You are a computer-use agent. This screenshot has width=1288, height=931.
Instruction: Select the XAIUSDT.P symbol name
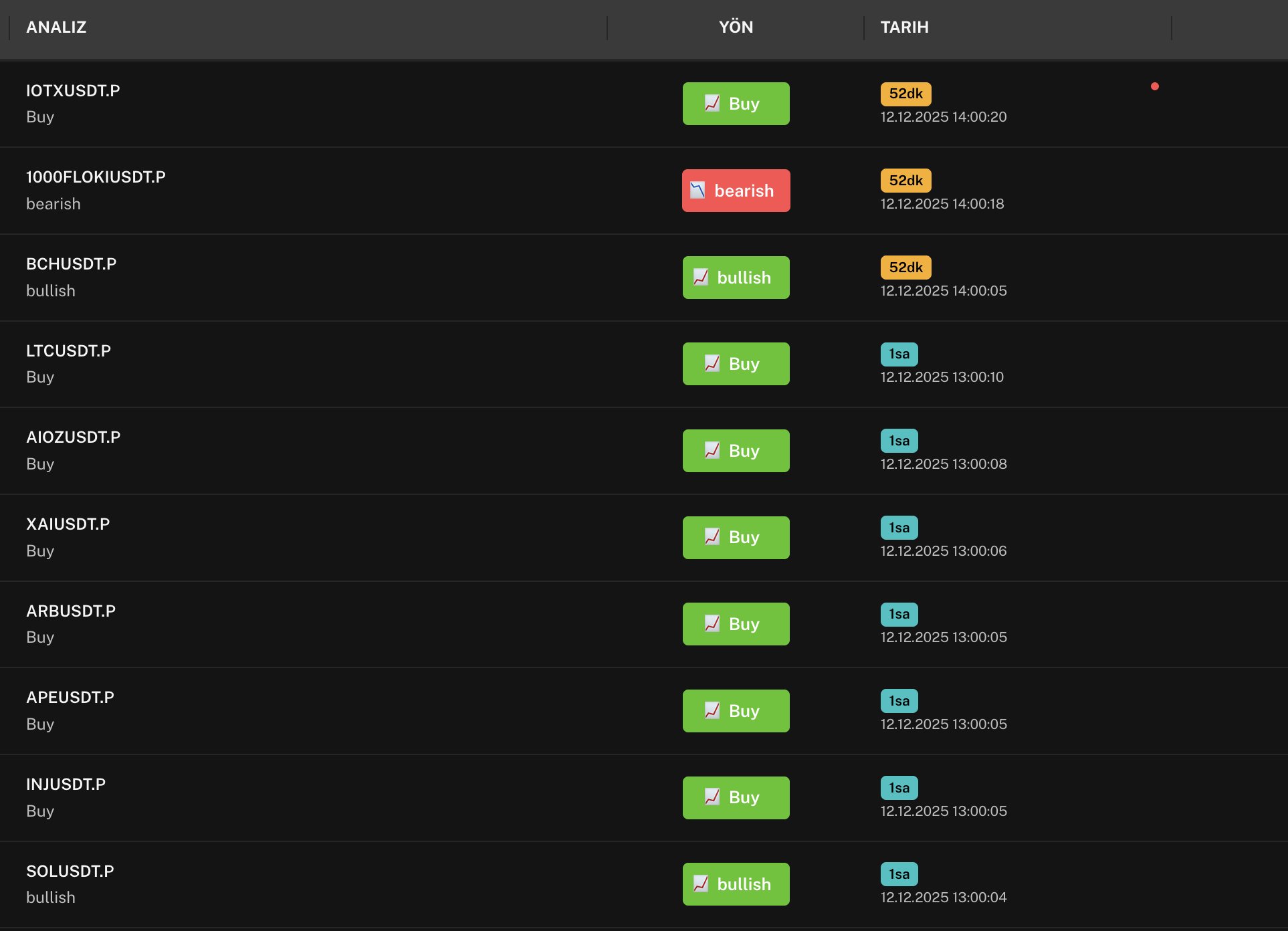pyautogui.click(x=68, y=524)
